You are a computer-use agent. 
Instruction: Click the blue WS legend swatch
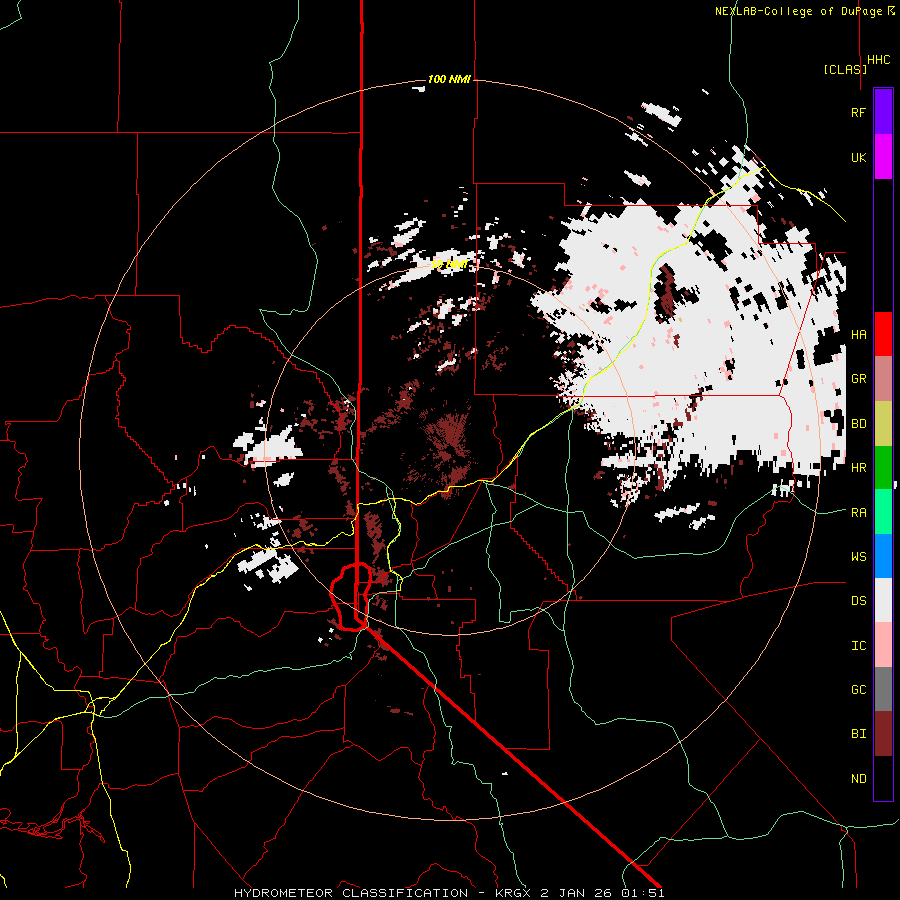[883, 556]
